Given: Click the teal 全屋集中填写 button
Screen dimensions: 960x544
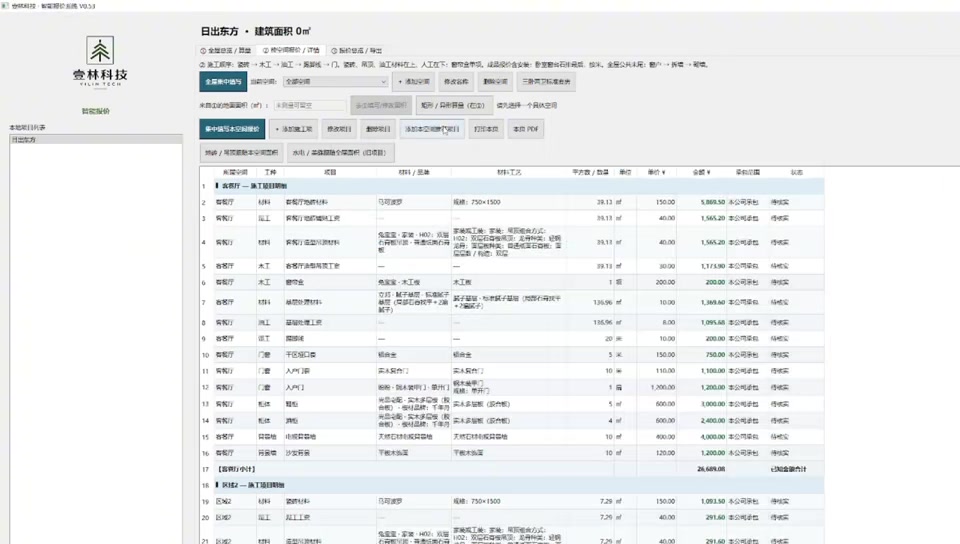Looking at the screenshot, I should click(223, 81).
